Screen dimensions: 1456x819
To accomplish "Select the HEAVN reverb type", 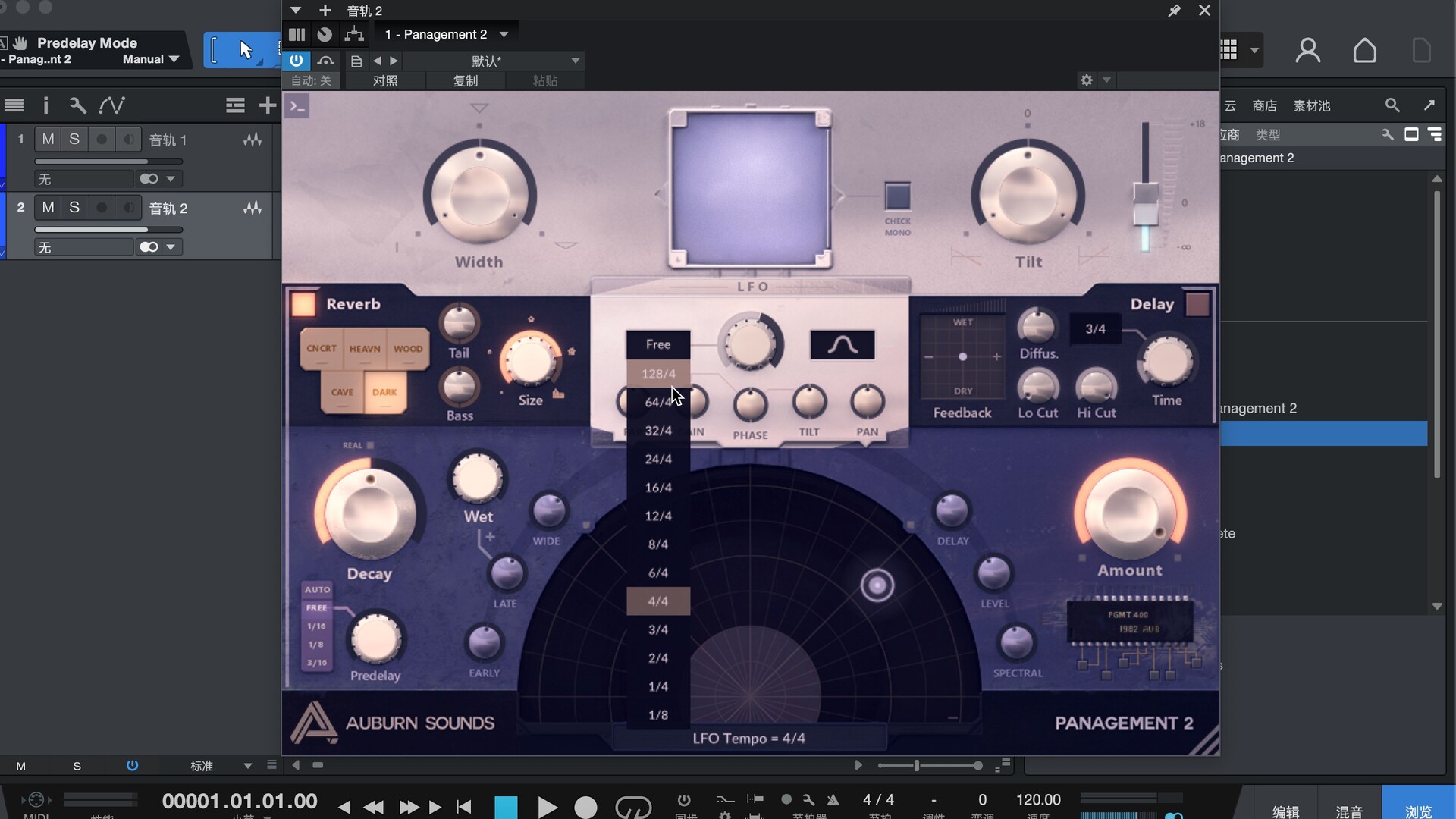I will click(365, 349).
